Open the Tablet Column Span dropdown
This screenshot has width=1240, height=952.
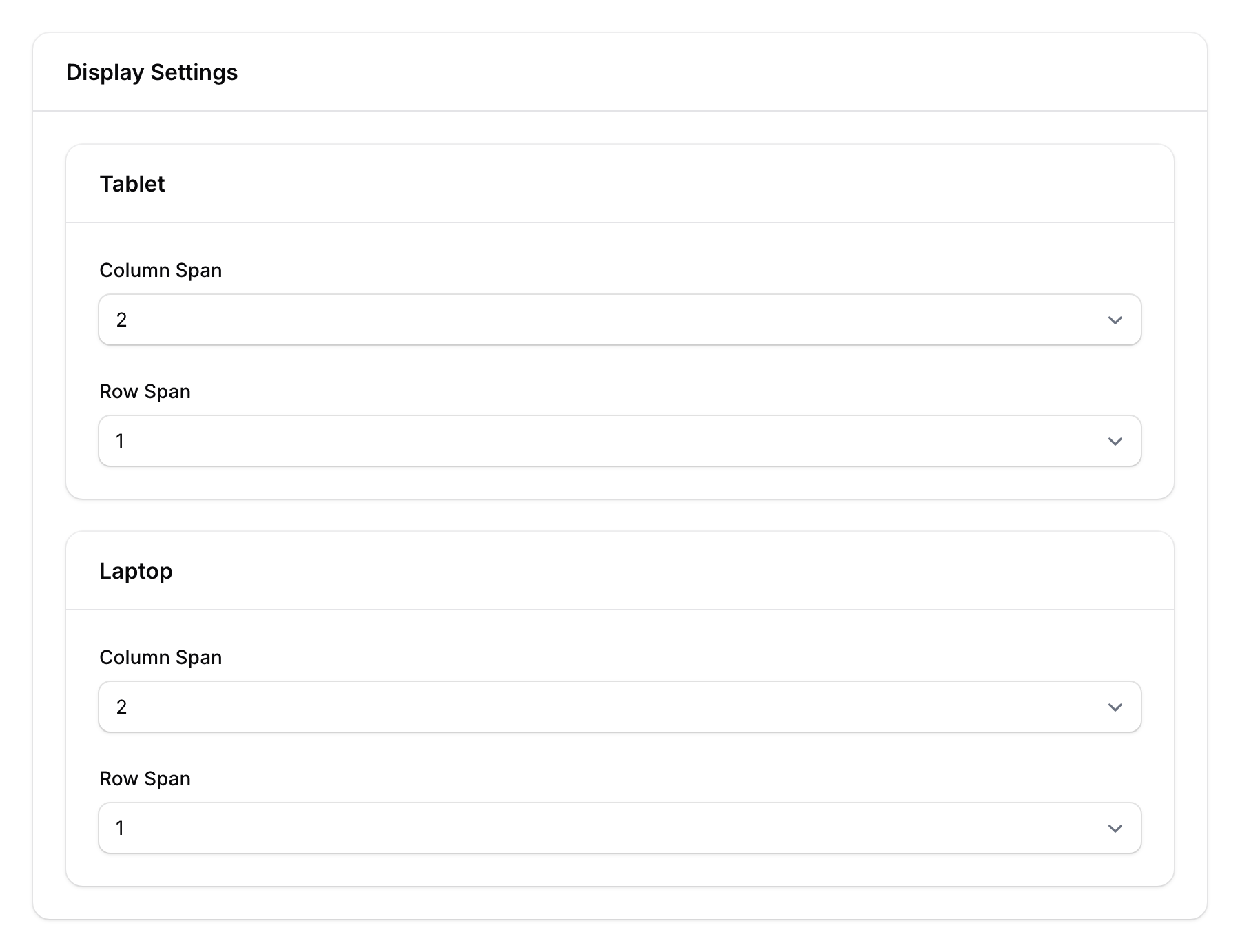(620, 320)
